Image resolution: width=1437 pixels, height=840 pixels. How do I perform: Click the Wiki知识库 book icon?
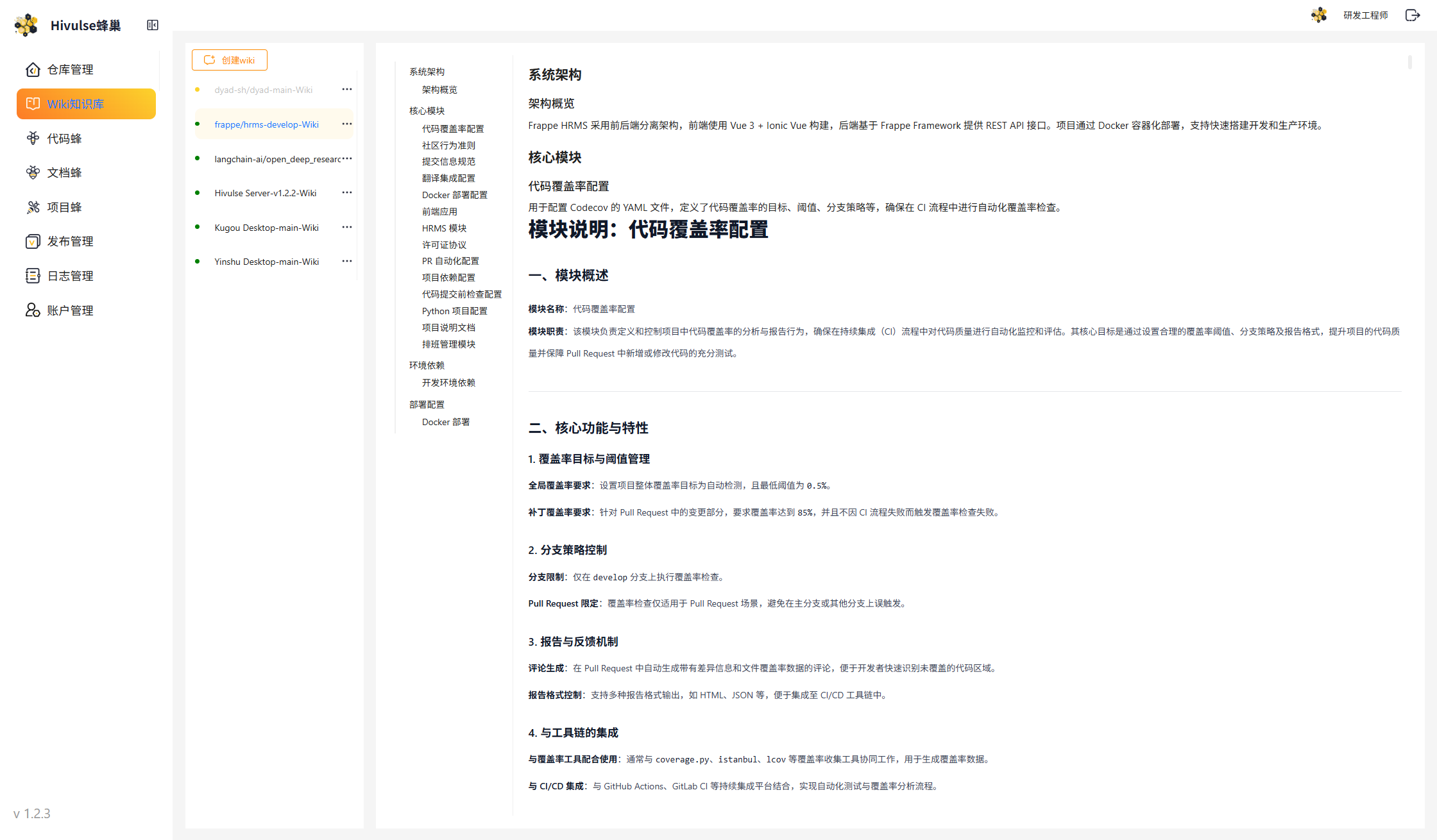pyautogui.click(x=33, y=104)
